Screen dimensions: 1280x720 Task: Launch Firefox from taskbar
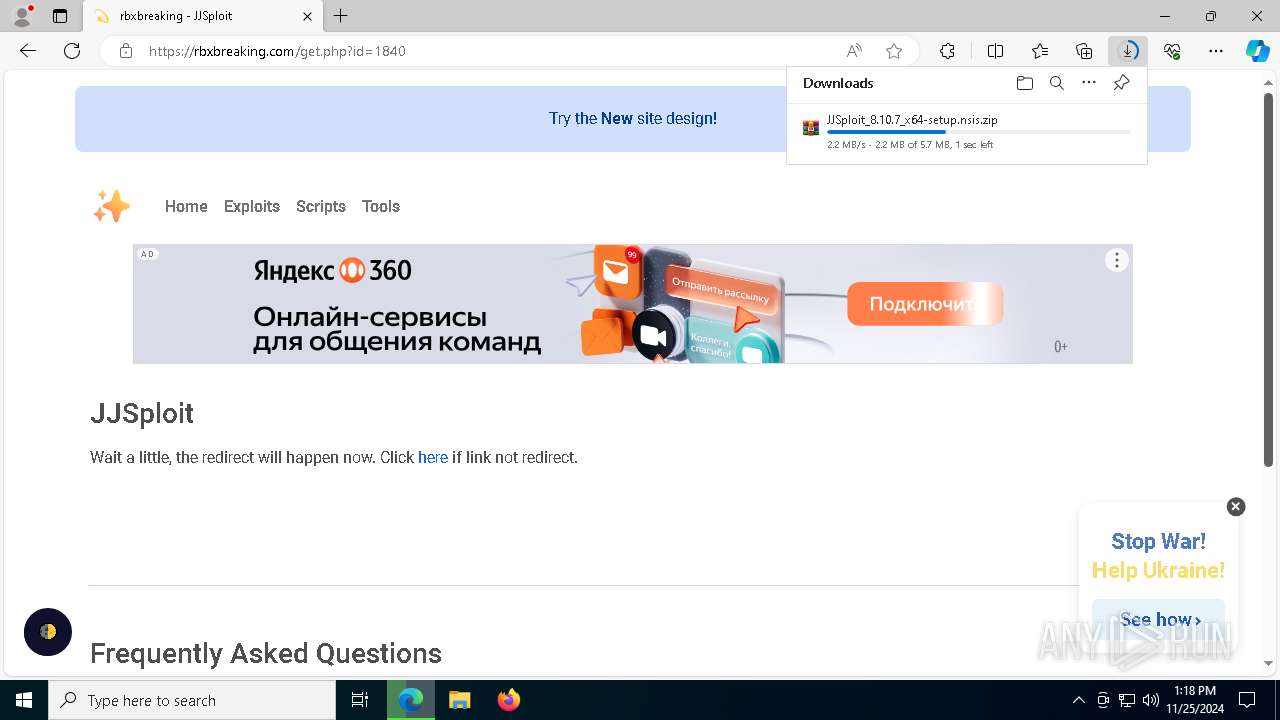508,700
